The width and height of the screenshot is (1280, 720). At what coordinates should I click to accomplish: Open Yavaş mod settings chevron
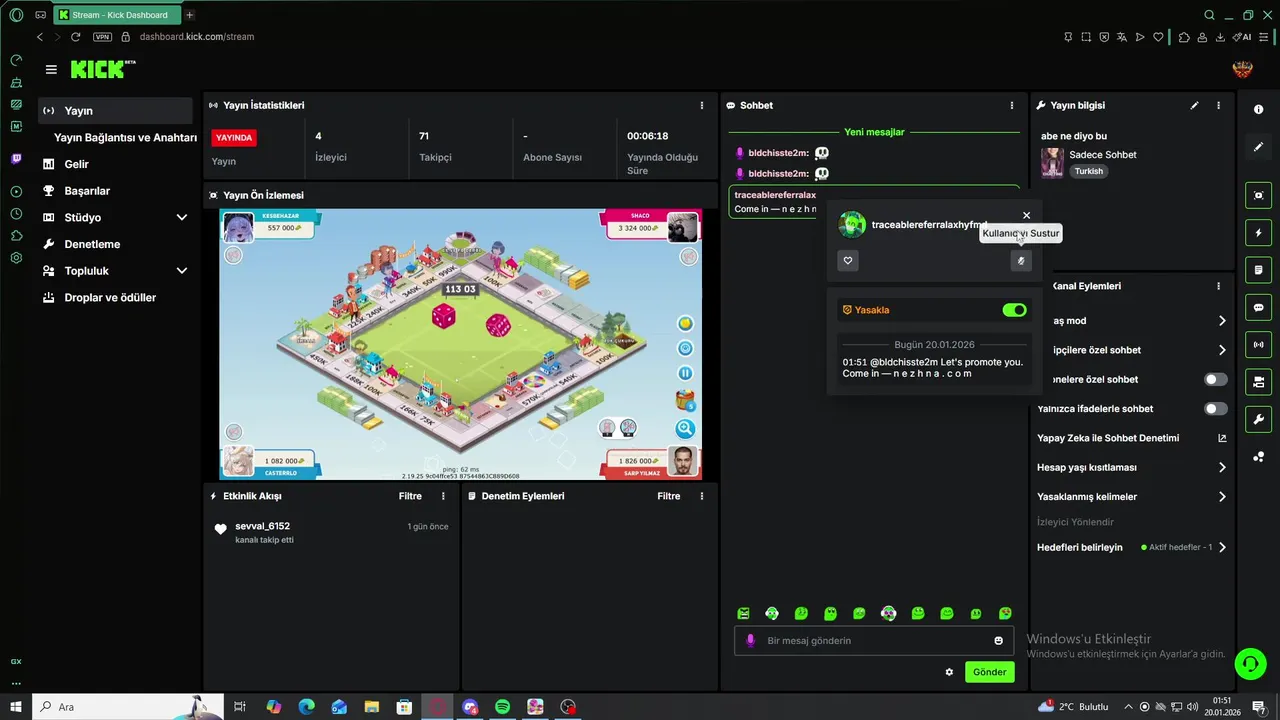point(1222,321)
